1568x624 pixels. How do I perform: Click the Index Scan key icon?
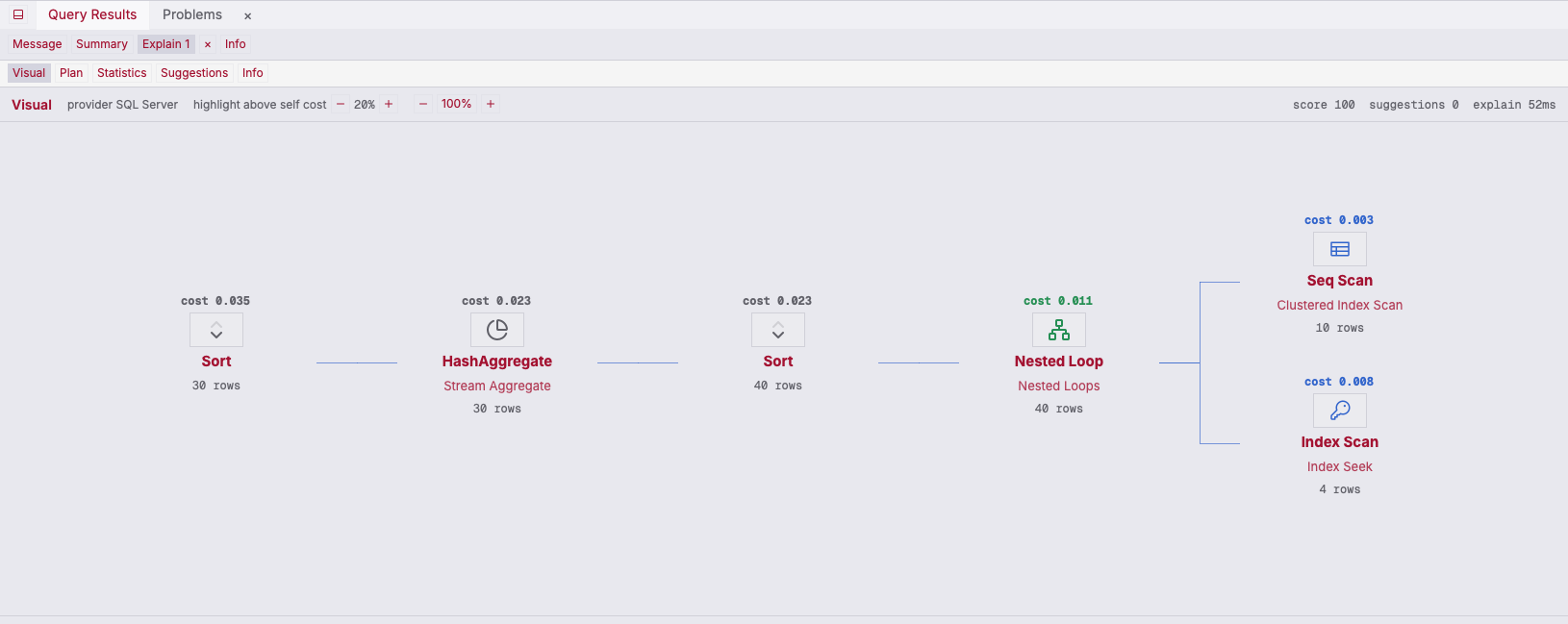1340,411
